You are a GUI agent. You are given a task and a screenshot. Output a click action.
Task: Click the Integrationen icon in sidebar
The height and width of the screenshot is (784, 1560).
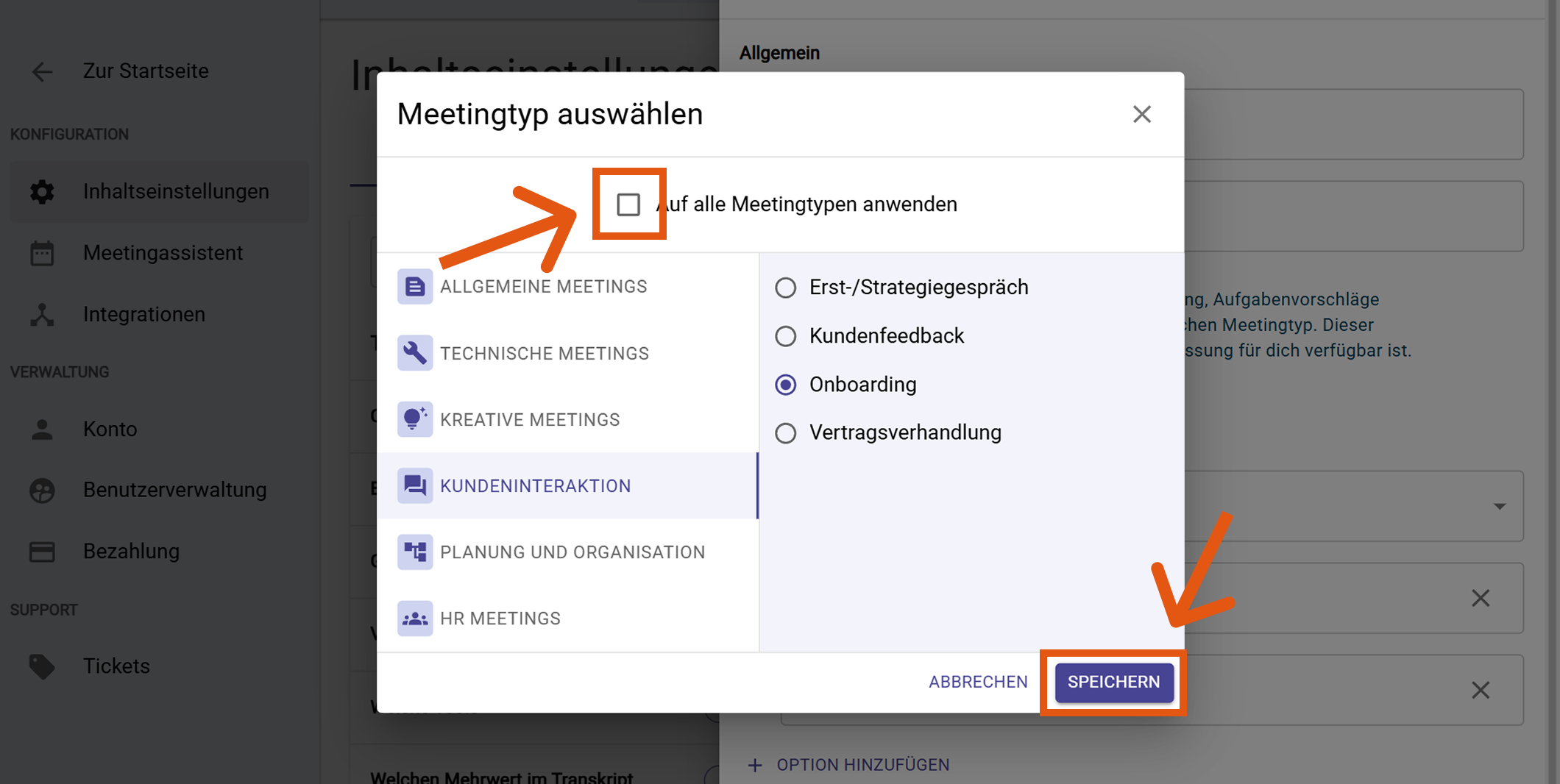[42, 314]
